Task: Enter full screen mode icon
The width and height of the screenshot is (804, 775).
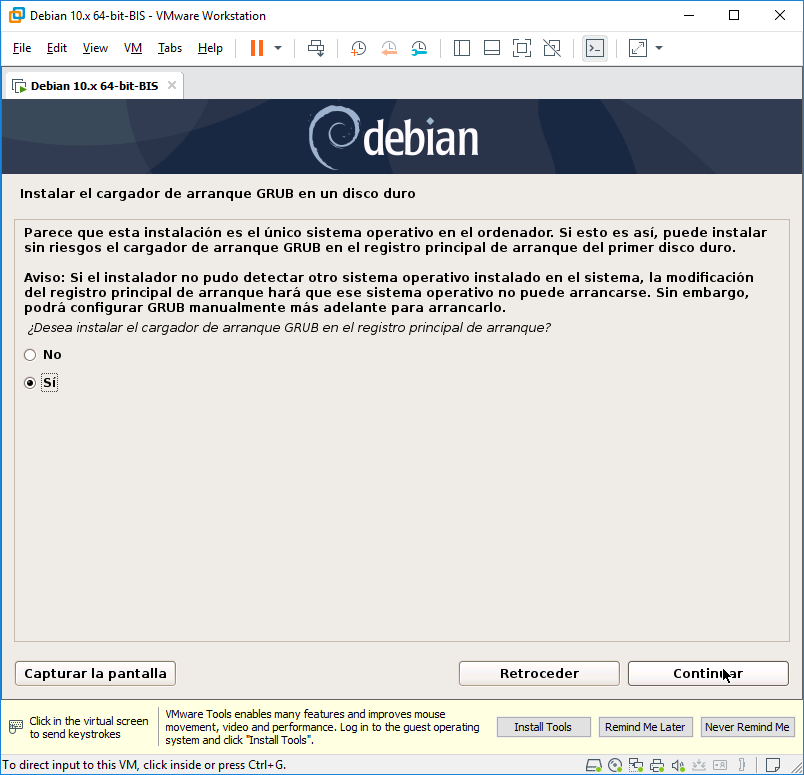Action: (522, 48)
